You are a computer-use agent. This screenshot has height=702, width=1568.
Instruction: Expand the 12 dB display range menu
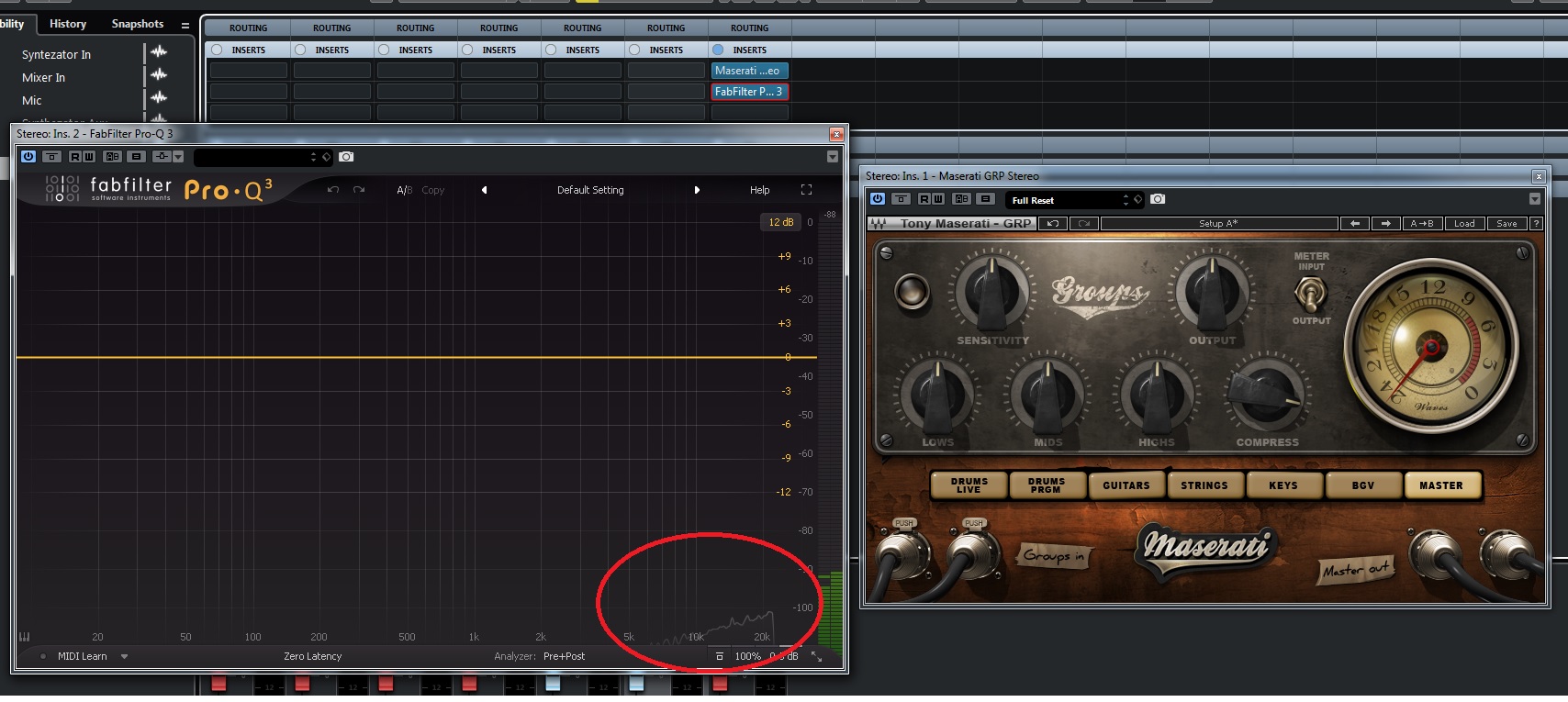pyautogui.click(x=781, y=222)
